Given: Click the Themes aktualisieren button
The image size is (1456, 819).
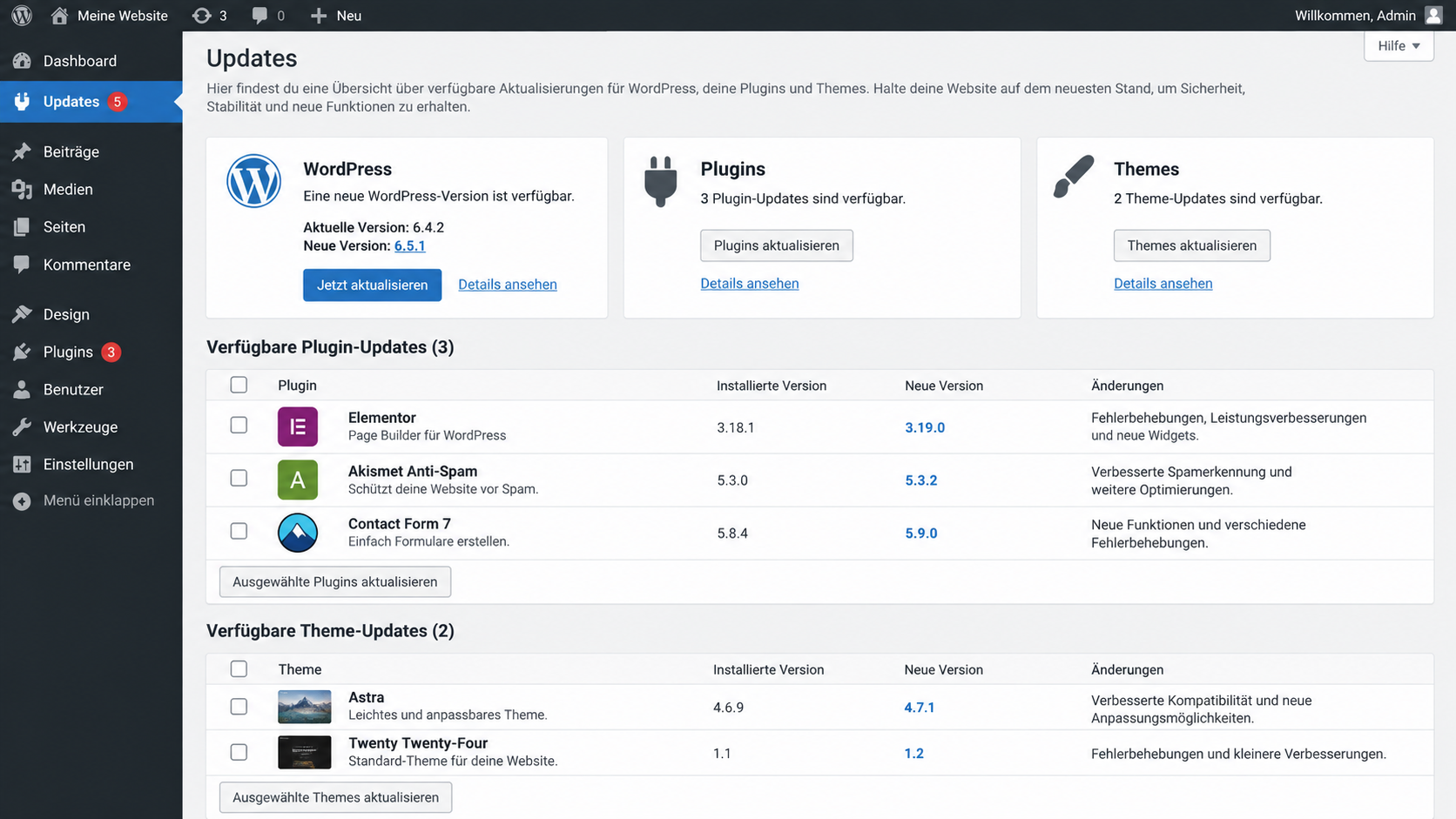Looking at the screenshot, I should click(x=1192, y=245).
